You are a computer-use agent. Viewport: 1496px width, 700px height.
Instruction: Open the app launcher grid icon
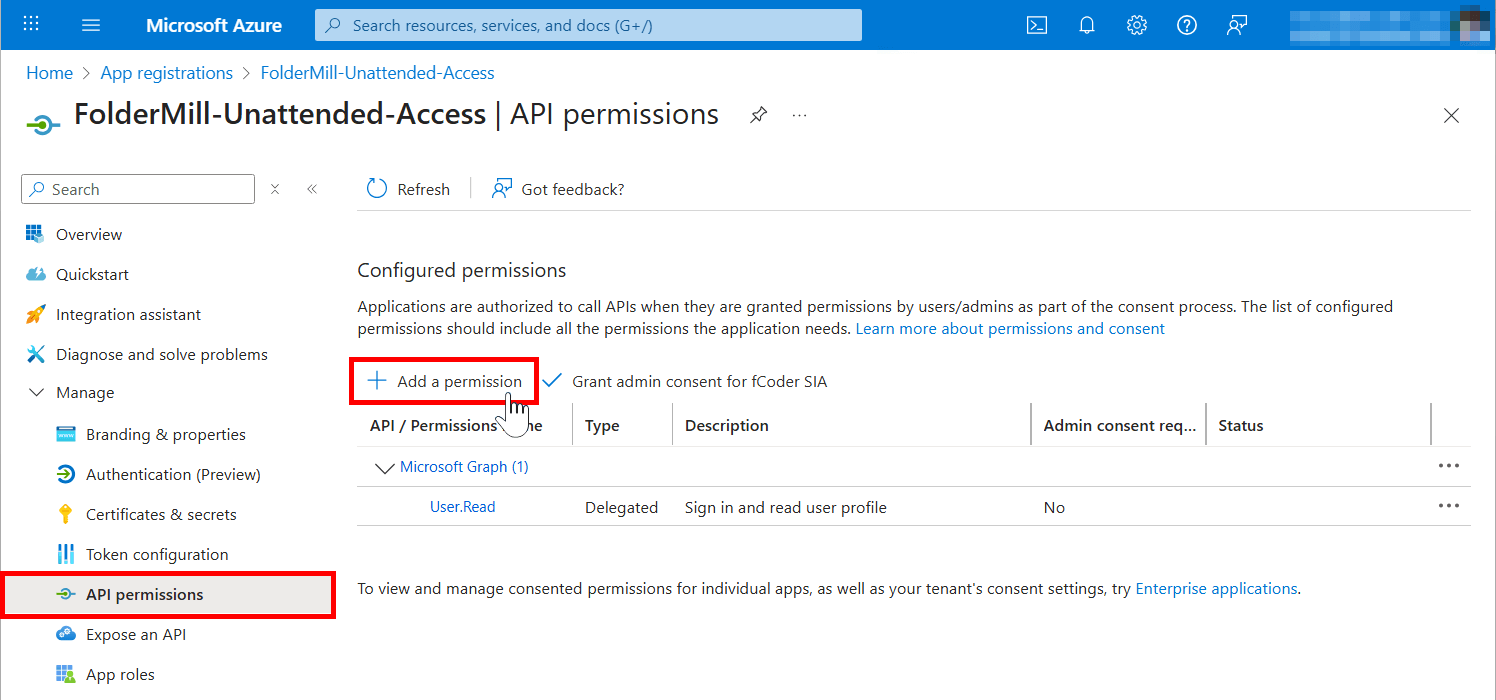point(30,24)
